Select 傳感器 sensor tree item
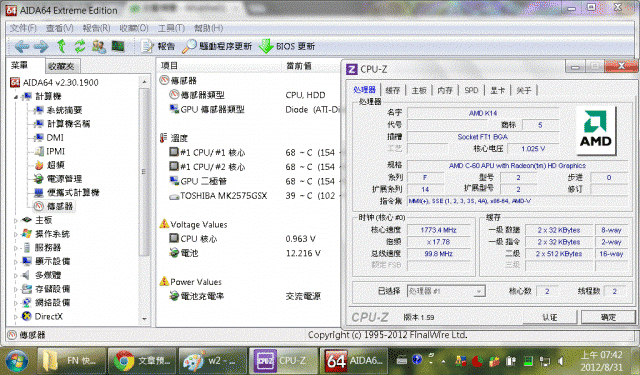This screenshot has height=375, width=640. click(54, 206)
